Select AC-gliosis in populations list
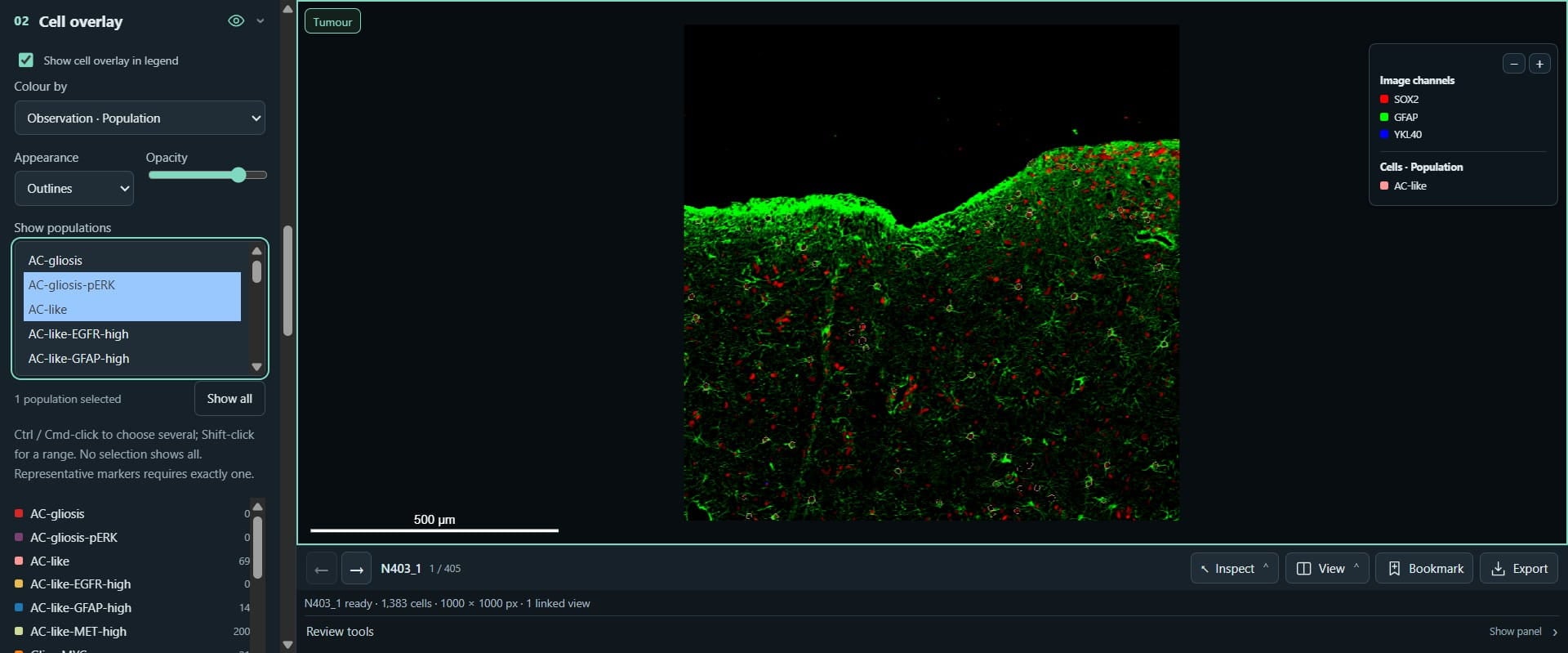The height and width of the screenshot is (653, 1568). click(132, 260)
